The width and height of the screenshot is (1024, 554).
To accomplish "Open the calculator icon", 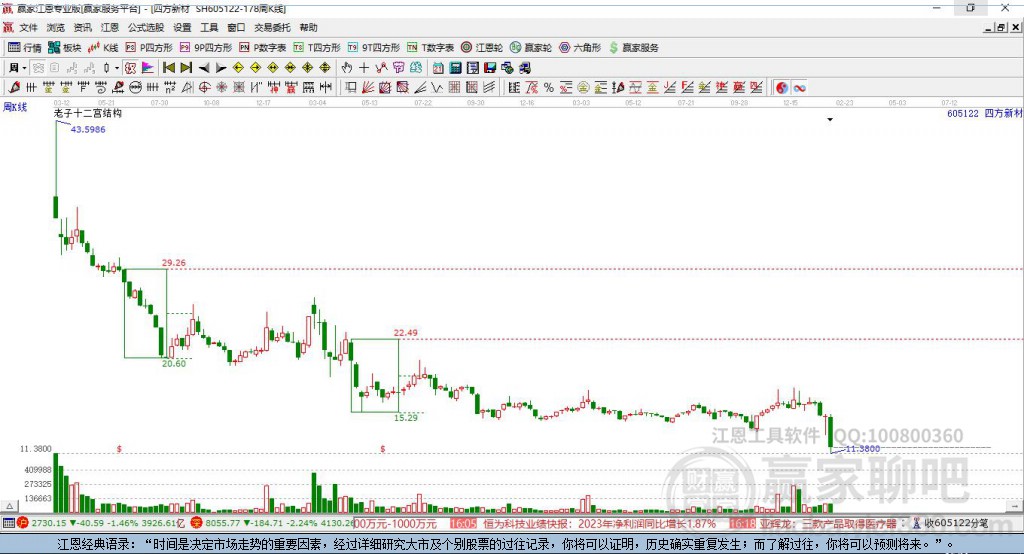I will click(455, 68).
